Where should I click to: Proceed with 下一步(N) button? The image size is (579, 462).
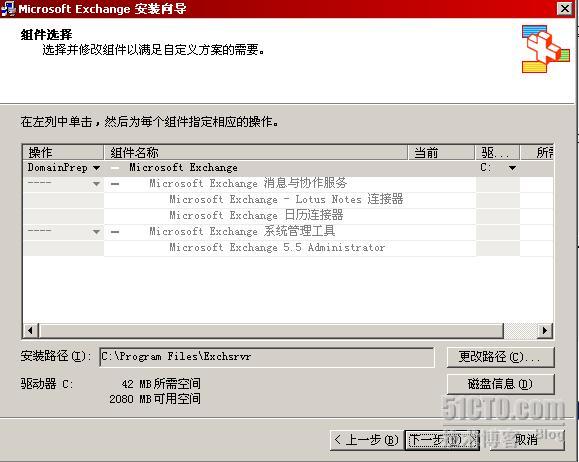point(442,440)
